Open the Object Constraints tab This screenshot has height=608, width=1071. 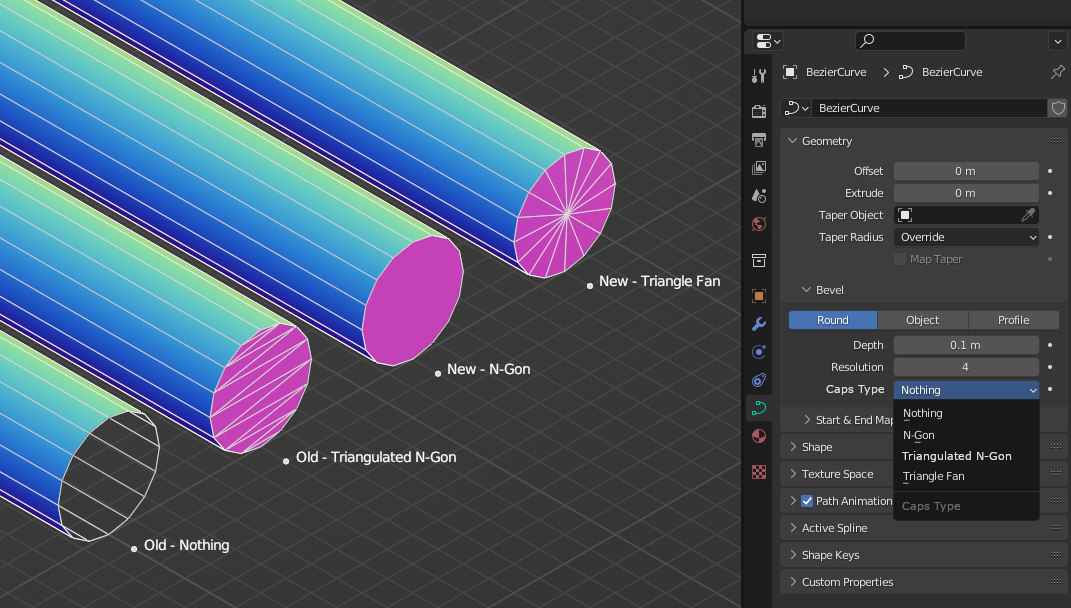(x=758, y=380)
